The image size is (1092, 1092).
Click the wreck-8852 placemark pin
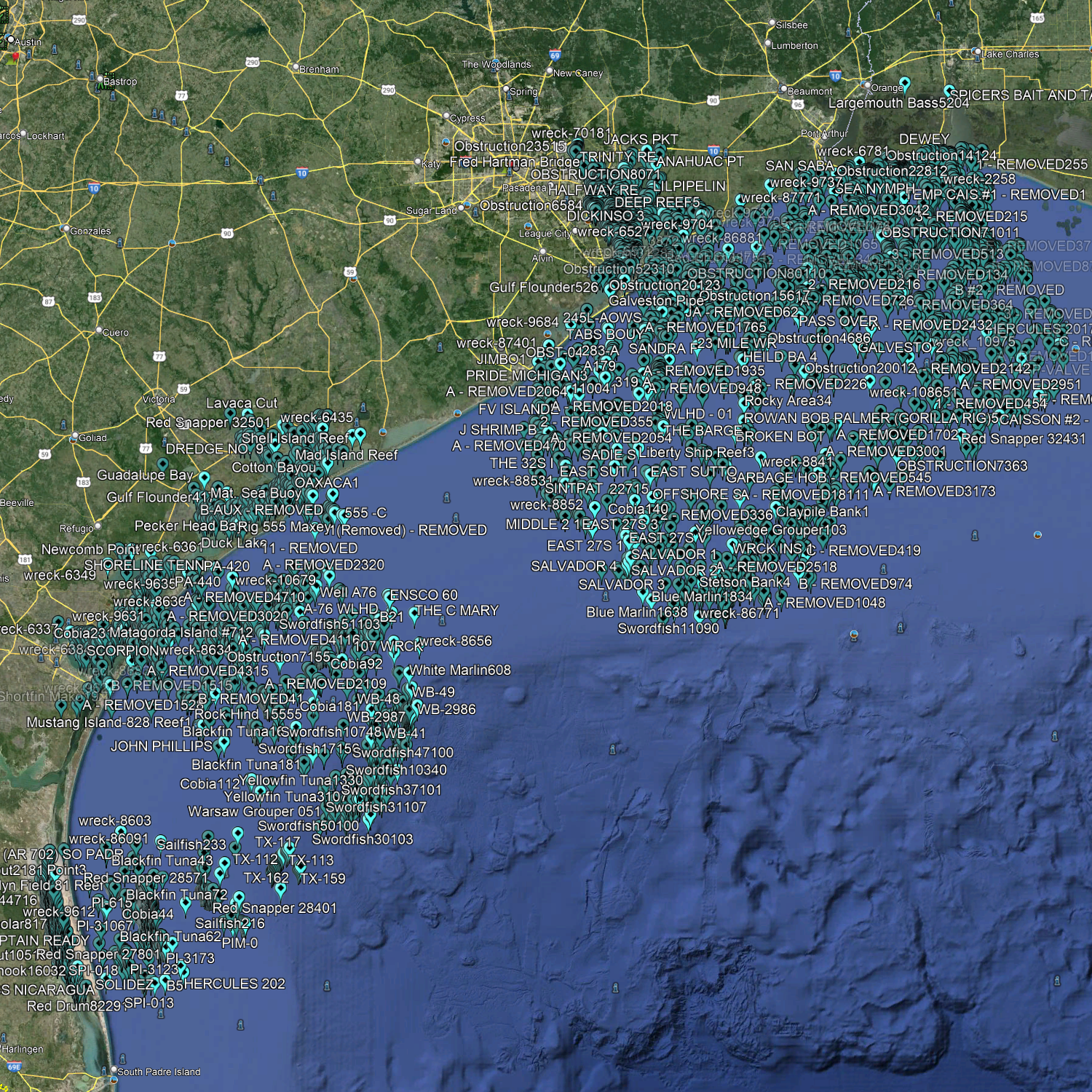point(594,507)
